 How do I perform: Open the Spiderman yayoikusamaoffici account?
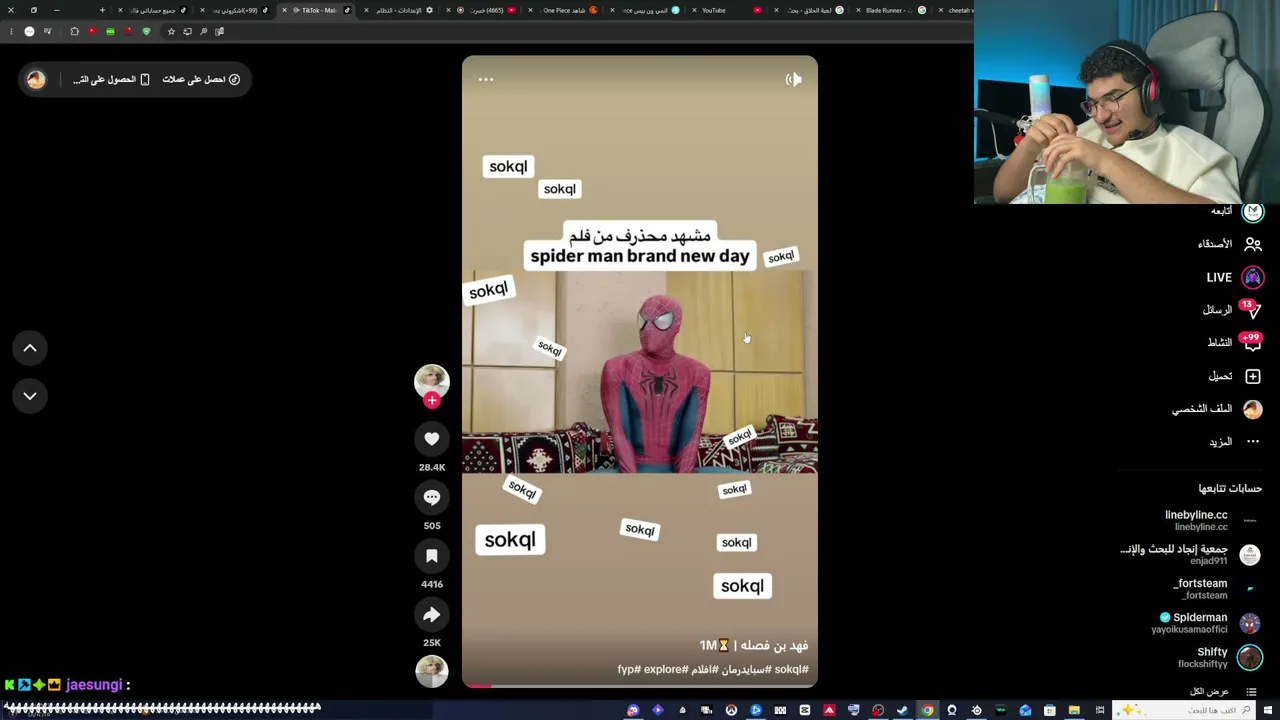[1205, 623]
